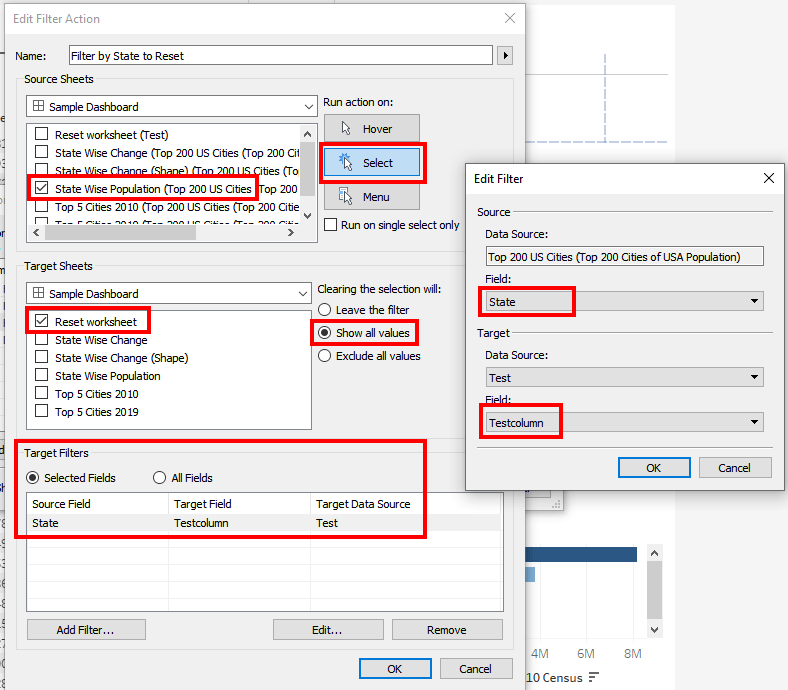Click dashboard chart scroll down arrow
The image size is (788, 690).
[654, 629]
